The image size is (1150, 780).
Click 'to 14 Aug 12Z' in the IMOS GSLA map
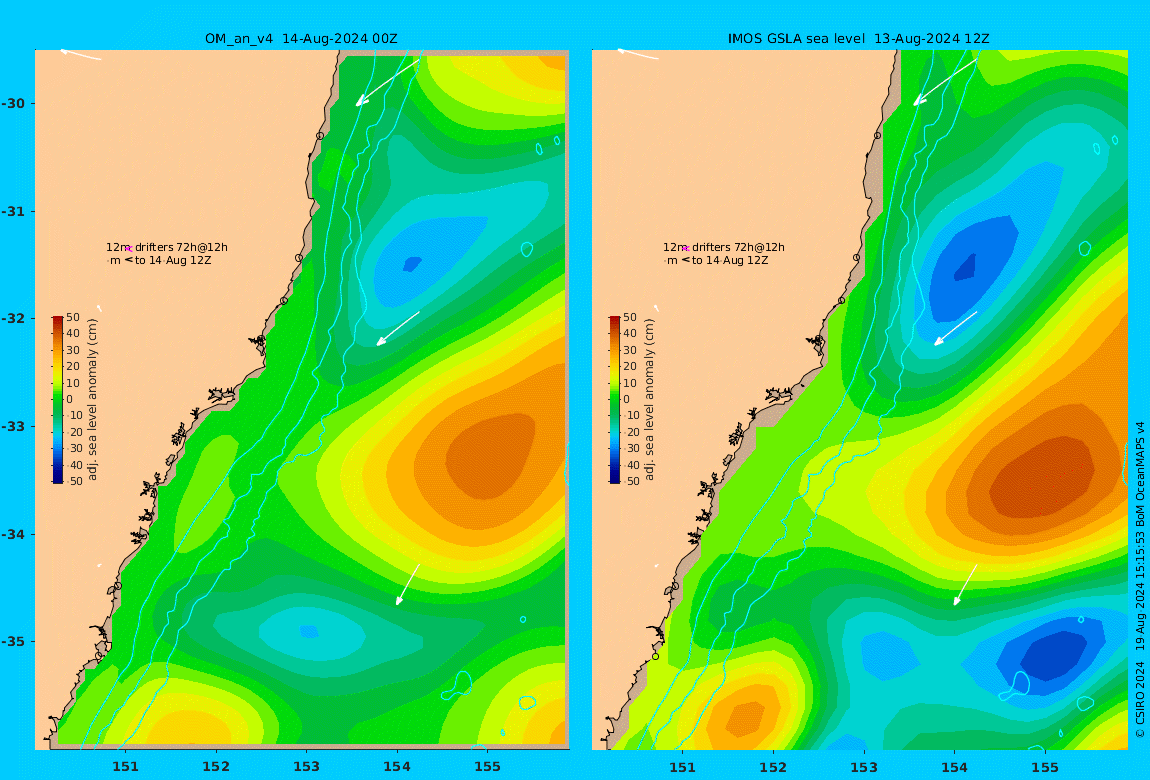(x=730, y=260)
